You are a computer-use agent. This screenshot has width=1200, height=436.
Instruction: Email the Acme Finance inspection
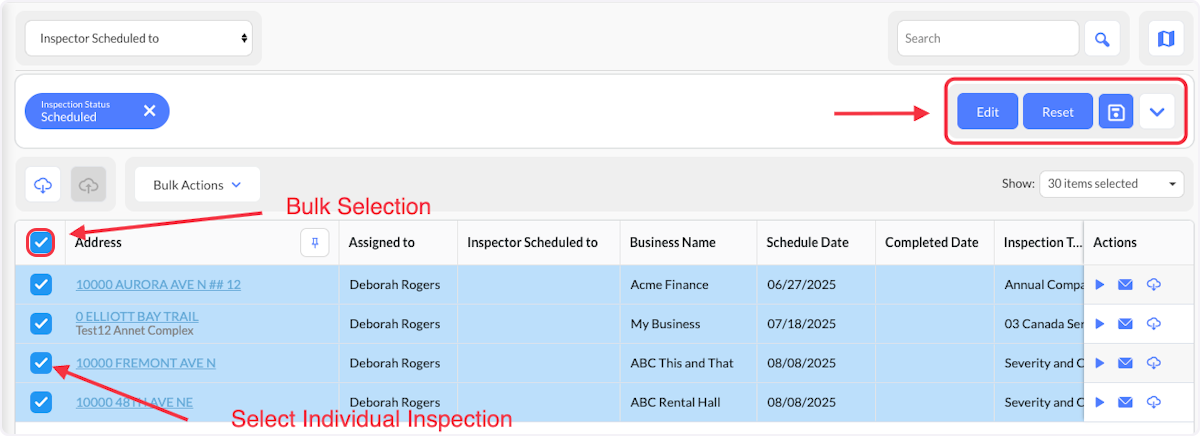(1125, 285)
